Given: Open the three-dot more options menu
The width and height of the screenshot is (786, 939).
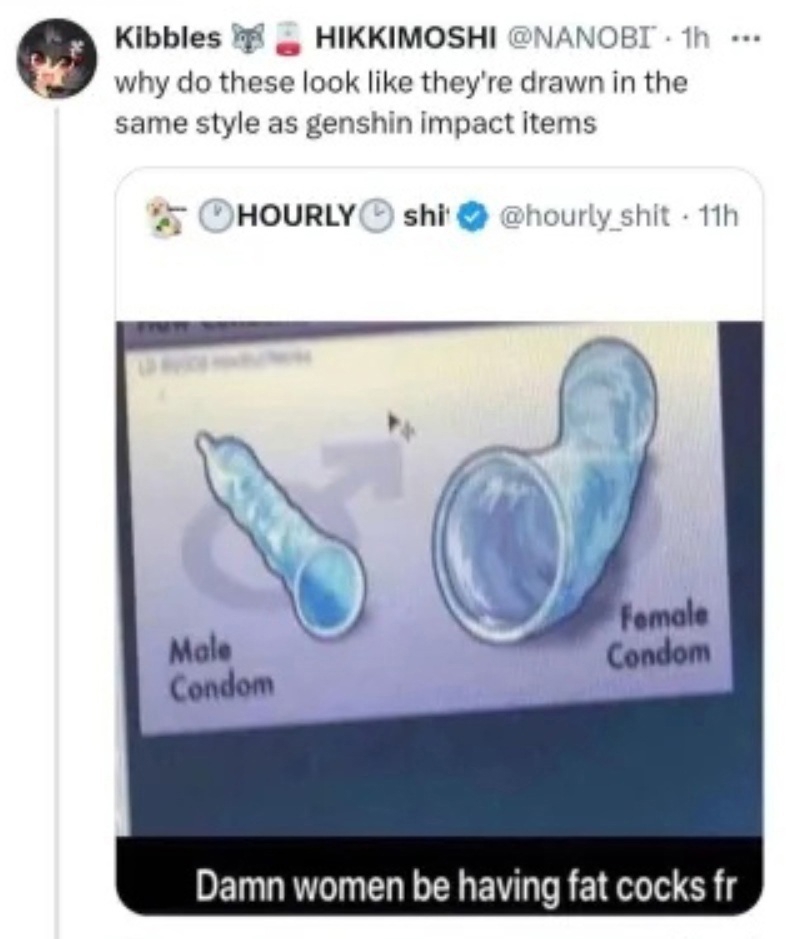Looking at the screenshot, I should click(746, 40).
